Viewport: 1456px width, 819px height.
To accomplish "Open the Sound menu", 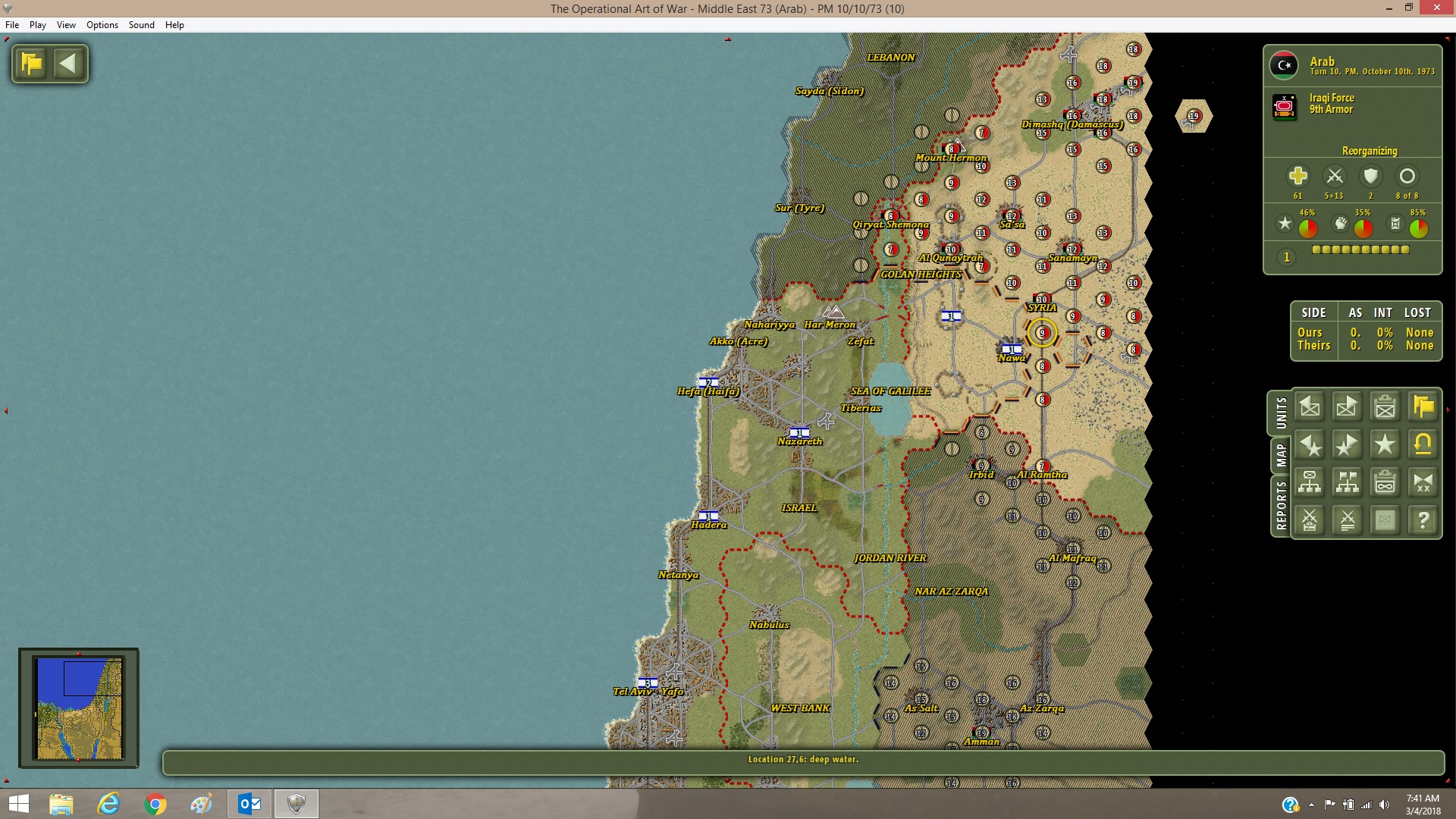I will coord(142,24).
